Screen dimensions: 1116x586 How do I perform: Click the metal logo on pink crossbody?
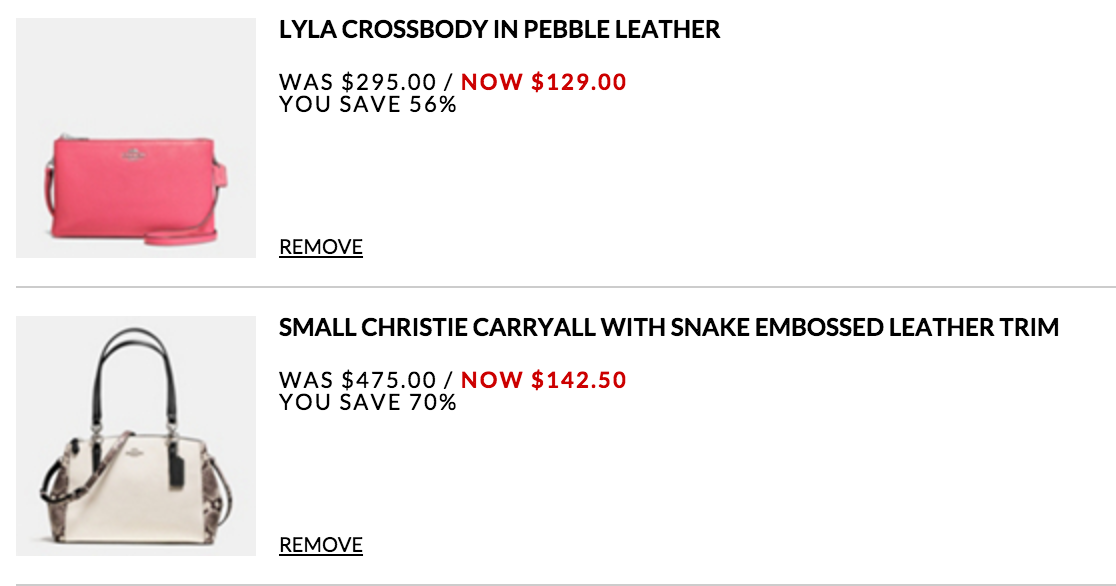131,152
